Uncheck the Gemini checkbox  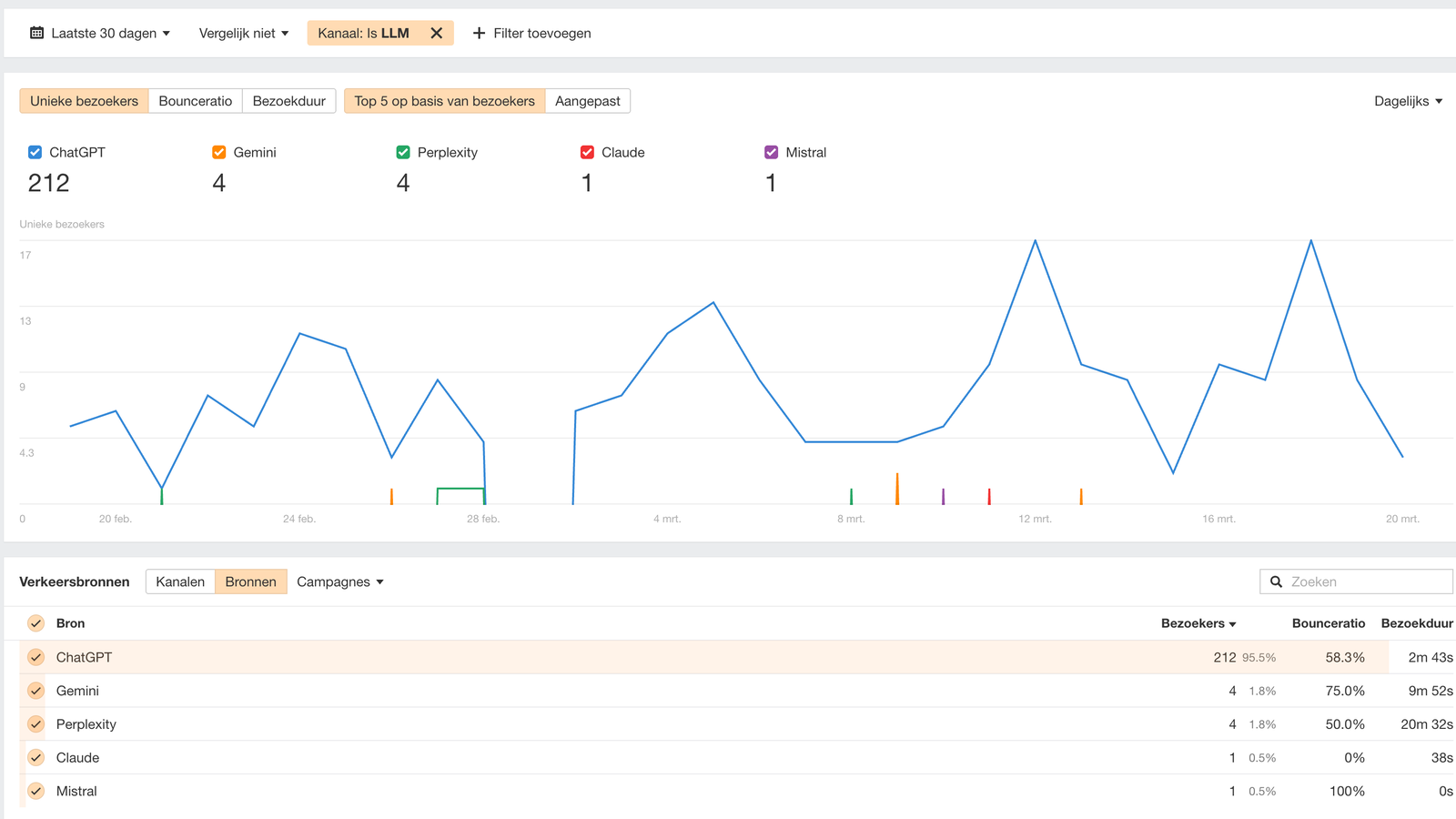point(218,152)
